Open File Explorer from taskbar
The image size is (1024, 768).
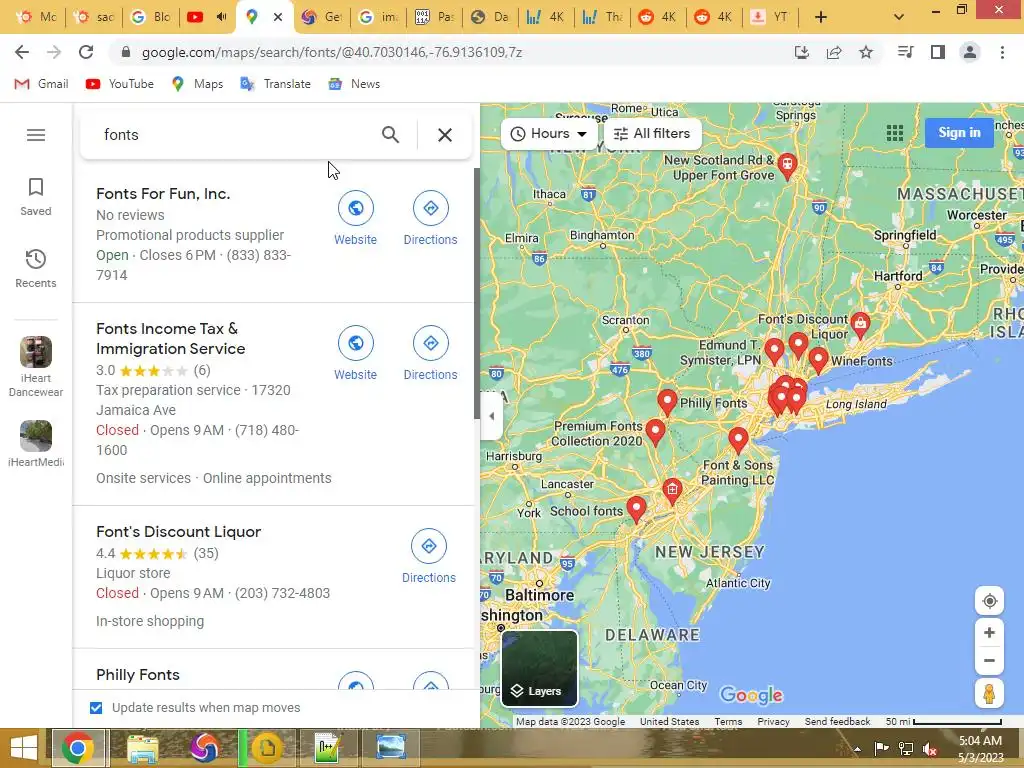142,748
